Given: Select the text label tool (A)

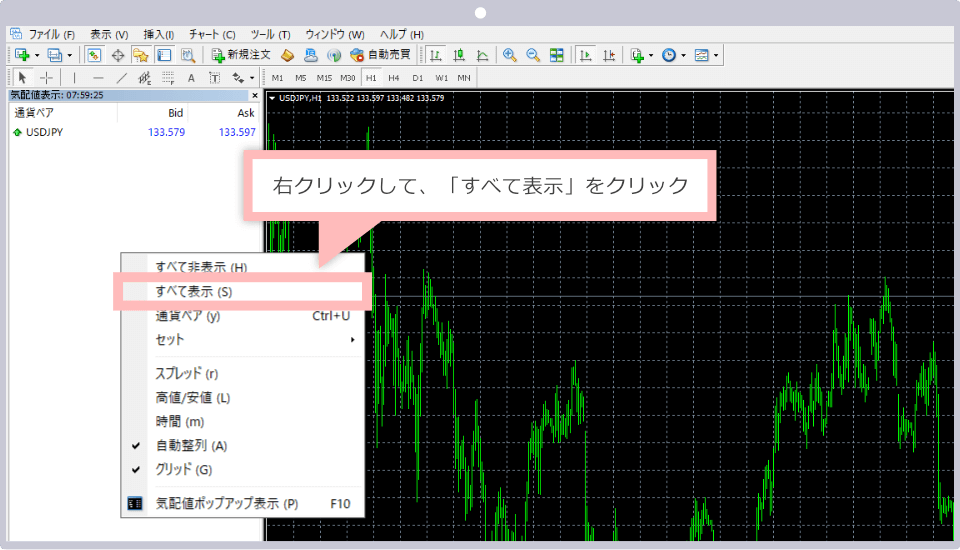Looking at the screenshot, I should [x=191, y=78].
